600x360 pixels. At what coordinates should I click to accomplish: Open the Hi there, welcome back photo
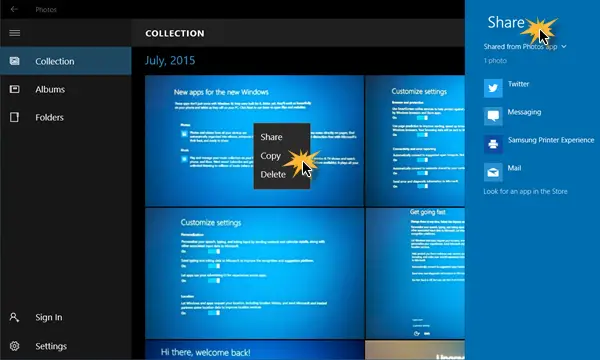254,350
